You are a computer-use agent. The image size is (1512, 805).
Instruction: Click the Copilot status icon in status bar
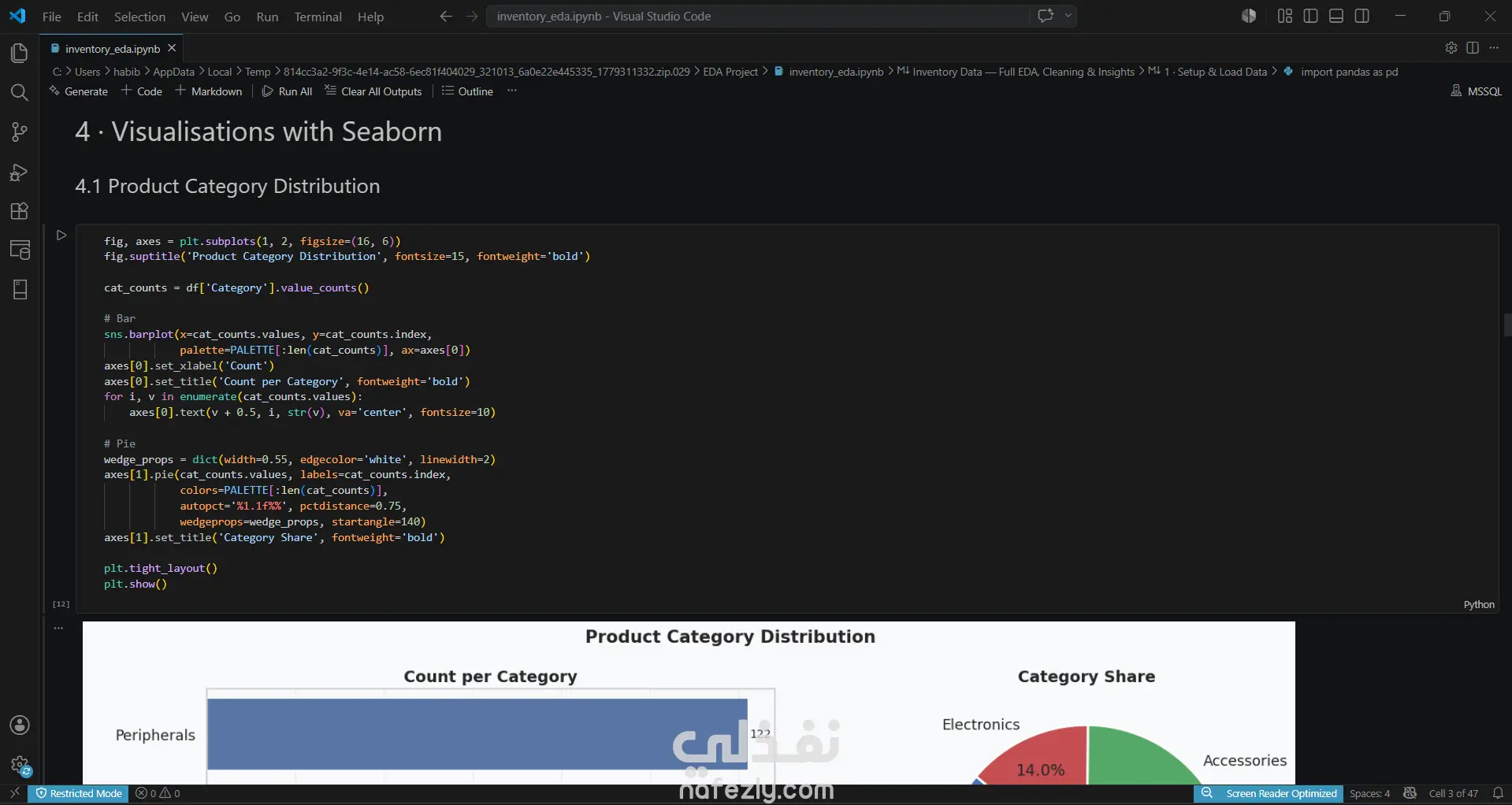coord(1410,793)
